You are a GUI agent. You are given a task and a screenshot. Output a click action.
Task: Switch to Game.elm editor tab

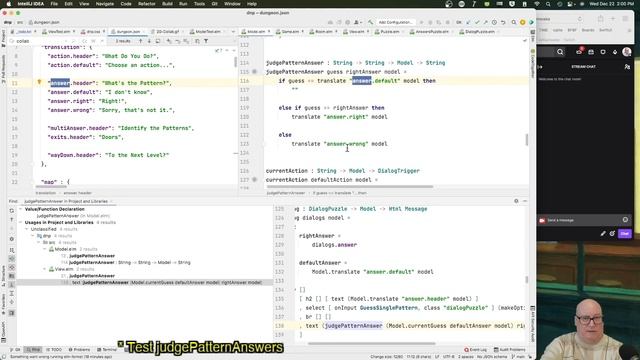[290, 31]
